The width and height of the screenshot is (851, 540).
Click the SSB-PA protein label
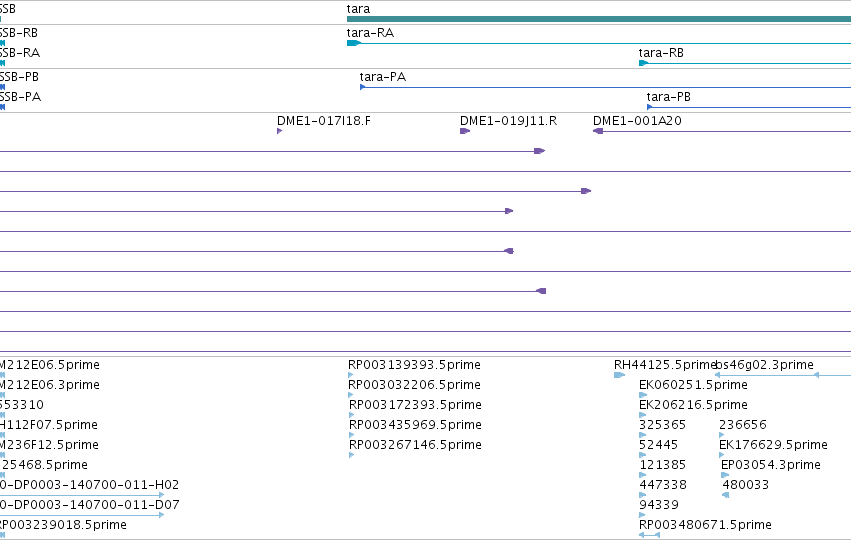[21, 97]
